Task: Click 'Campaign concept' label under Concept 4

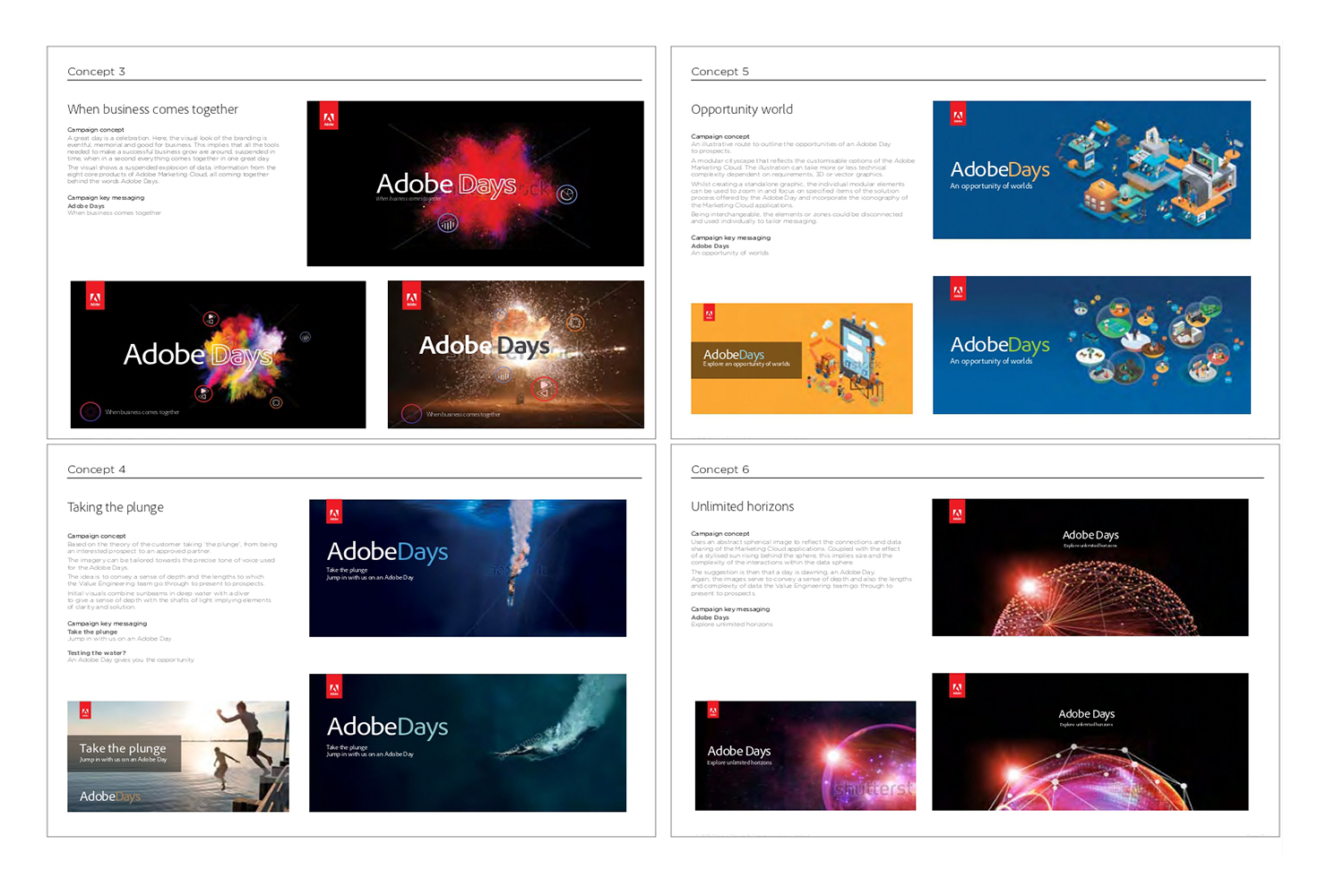Action: (97, 536)
